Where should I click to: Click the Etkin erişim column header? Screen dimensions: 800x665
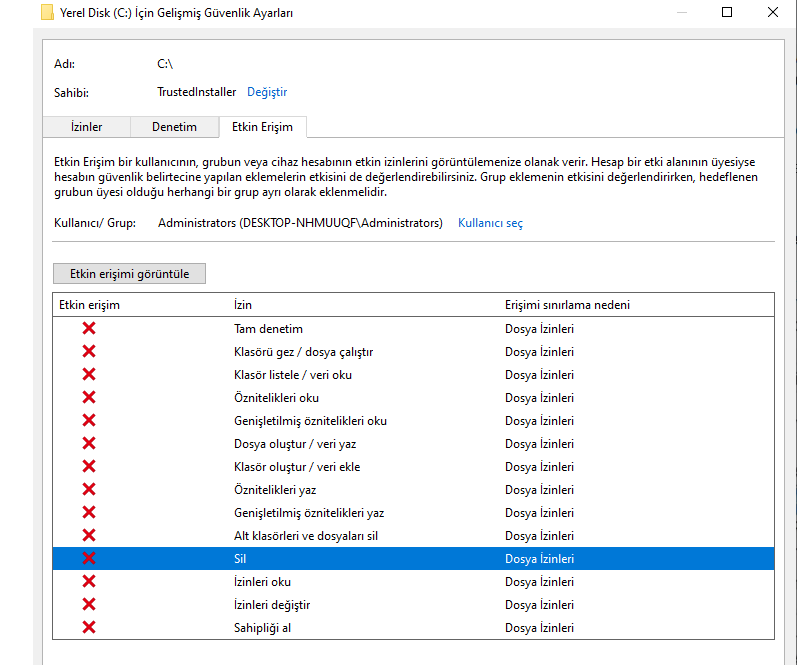pos(89,305)
